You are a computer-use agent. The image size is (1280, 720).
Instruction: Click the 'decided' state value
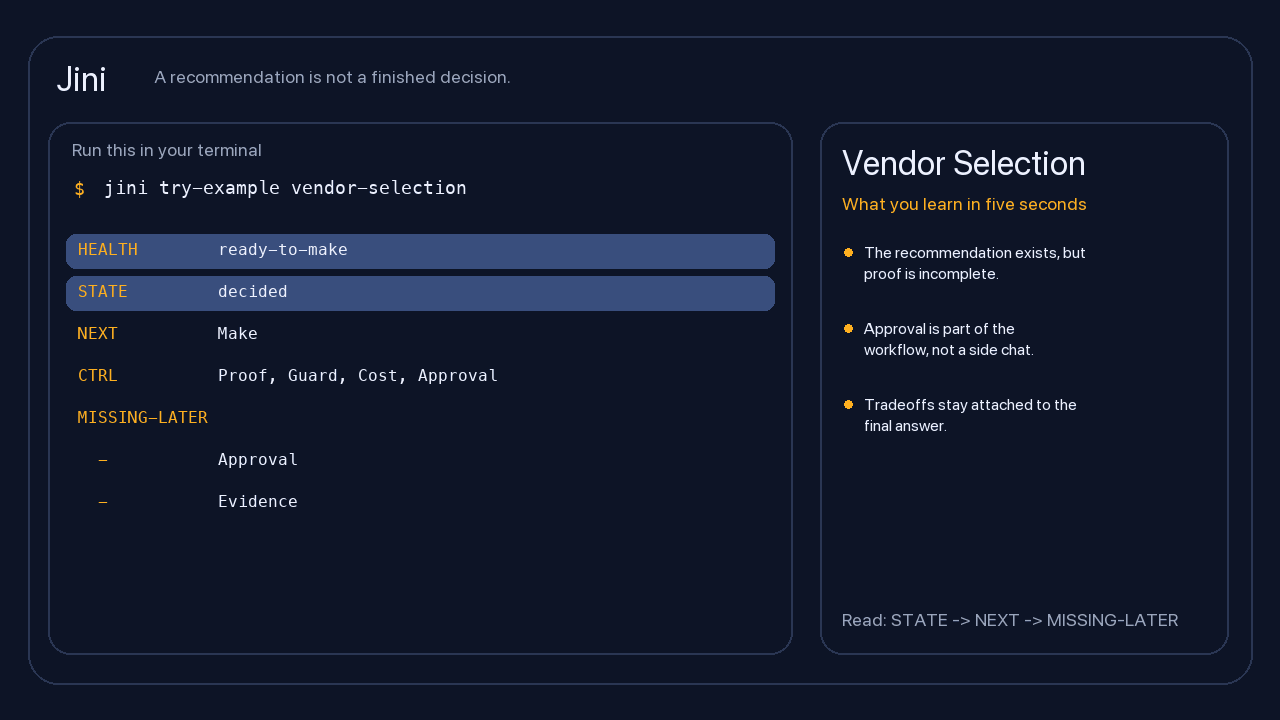point(253,292)
